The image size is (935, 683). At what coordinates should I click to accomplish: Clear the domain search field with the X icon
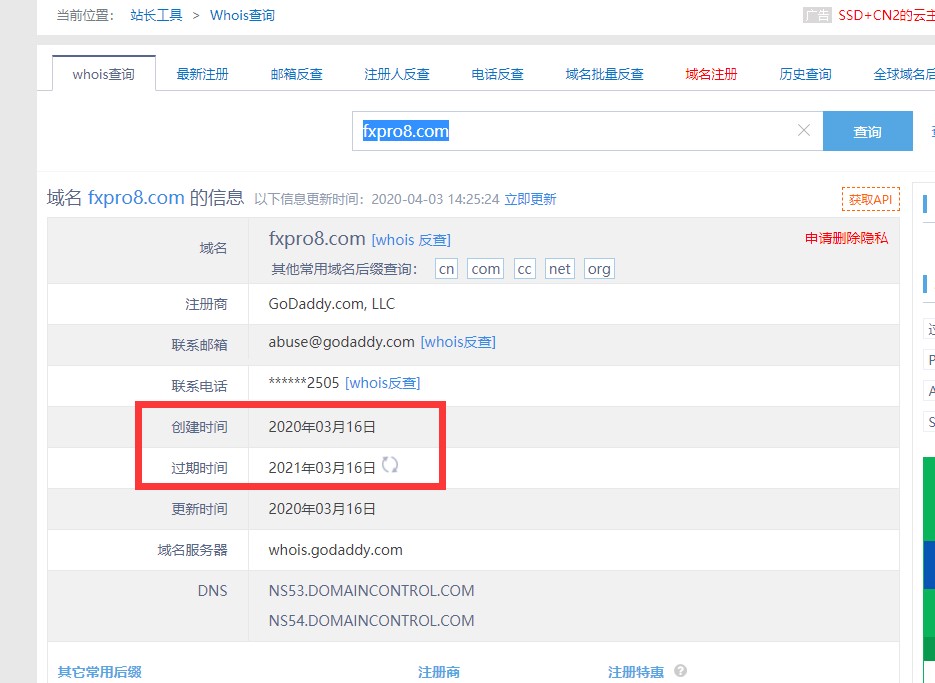(x=803, y=131)
